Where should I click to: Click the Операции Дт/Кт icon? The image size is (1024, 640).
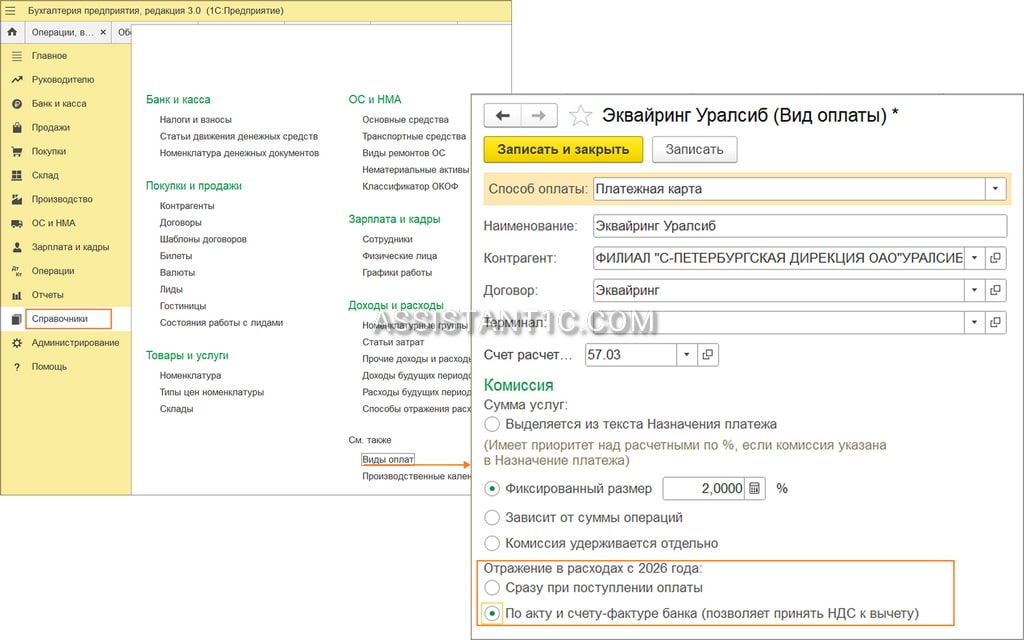[17, 271]
